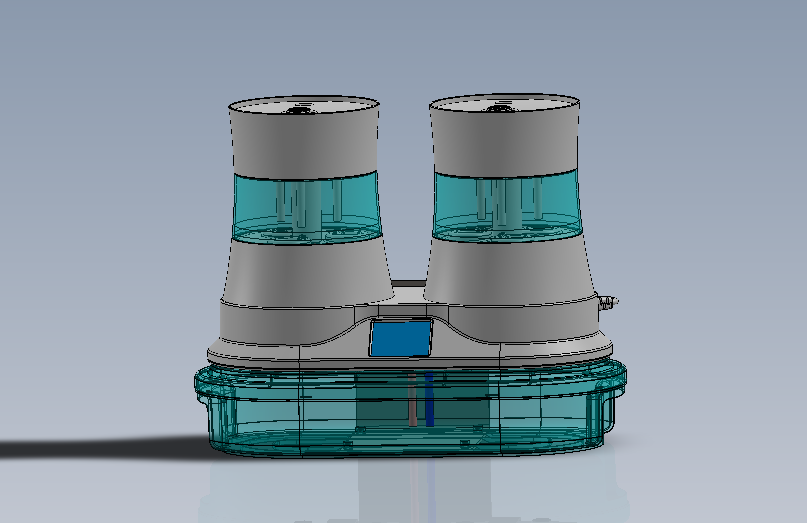Click the left tower's top cap

pos(304,105)
